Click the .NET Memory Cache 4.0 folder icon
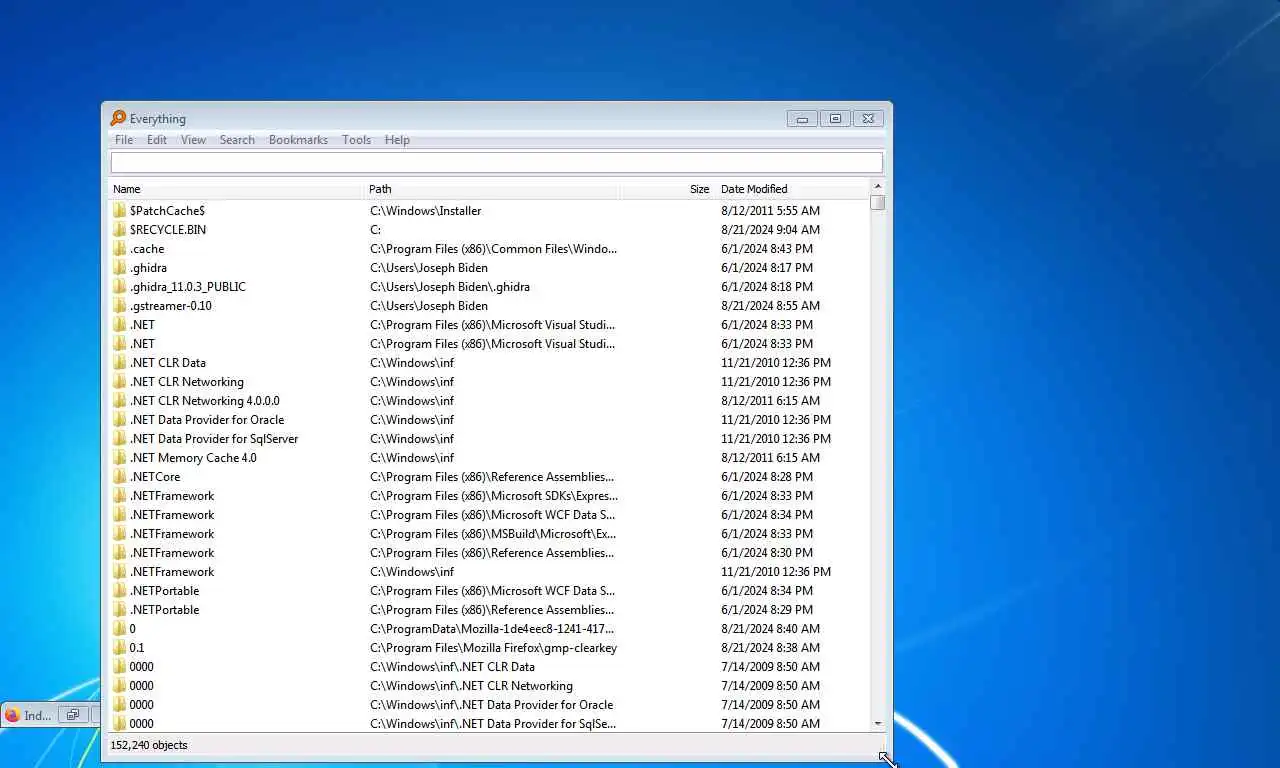Screen dimensions: 1280x768 pos(119,458)
